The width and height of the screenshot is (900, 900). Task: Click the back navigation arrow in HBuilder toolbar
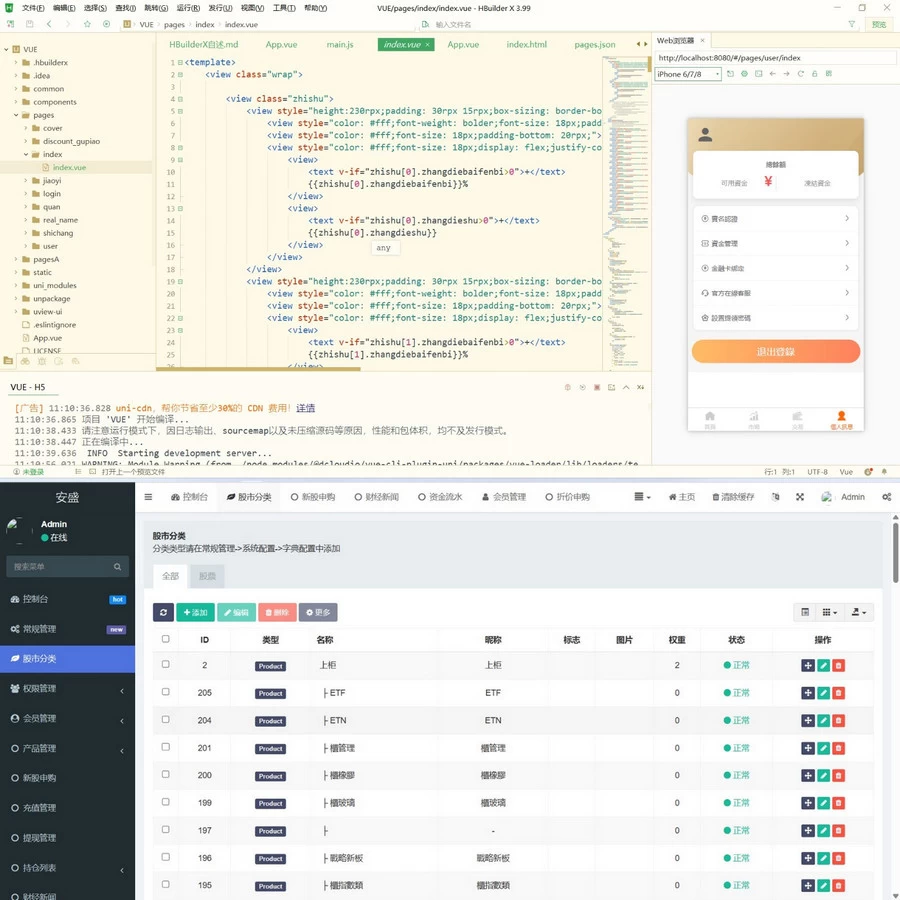click(x=49, y=24)
